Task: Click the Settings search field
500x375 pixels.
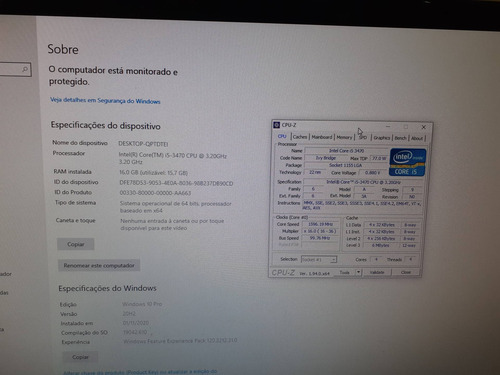Action: [14, 69]
